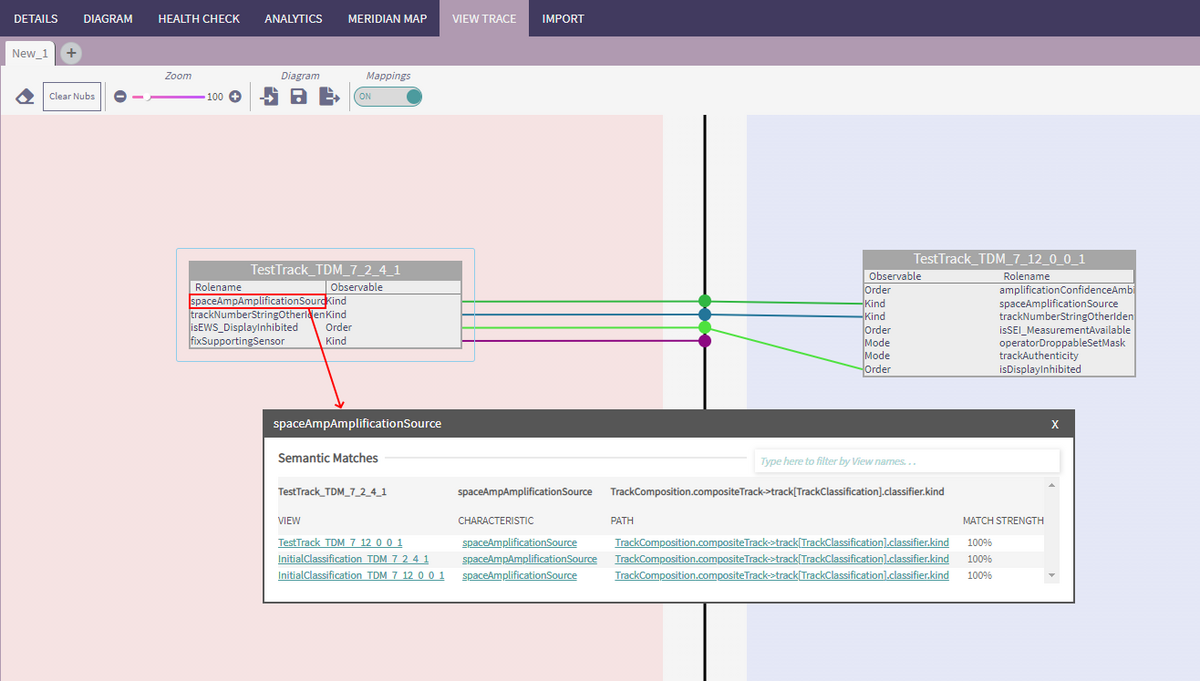Click the import diagram icon

point(269,96)
